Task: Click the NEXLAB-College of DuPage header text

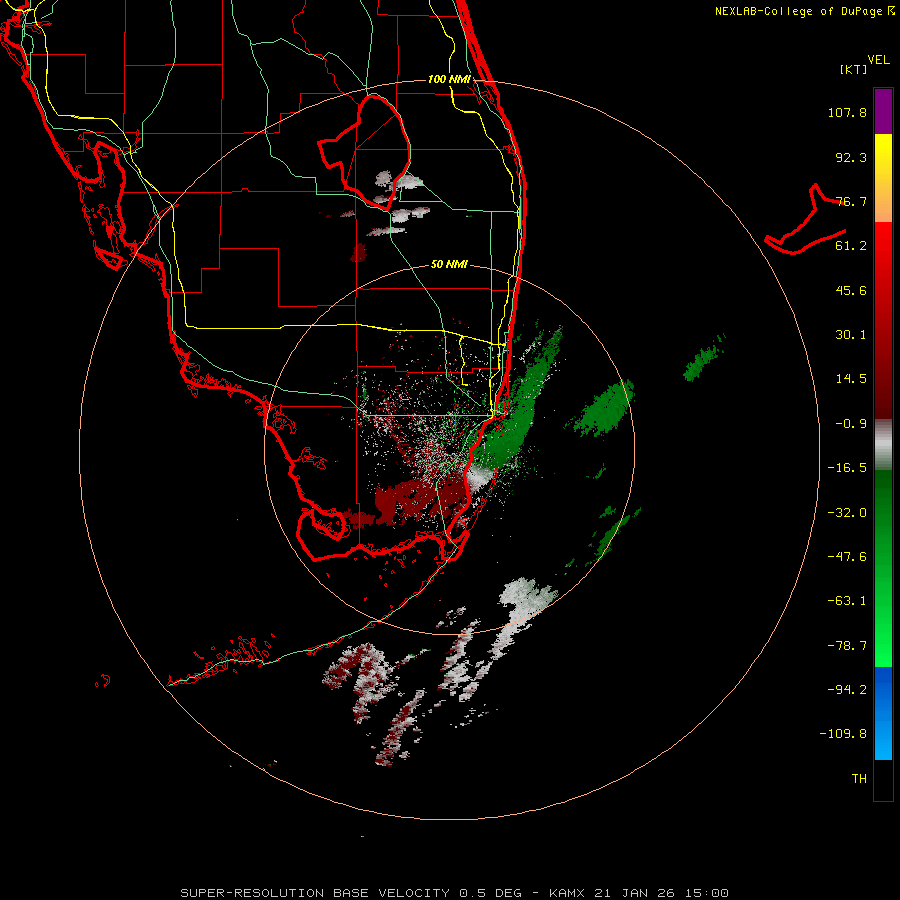Action: point(804,11)
